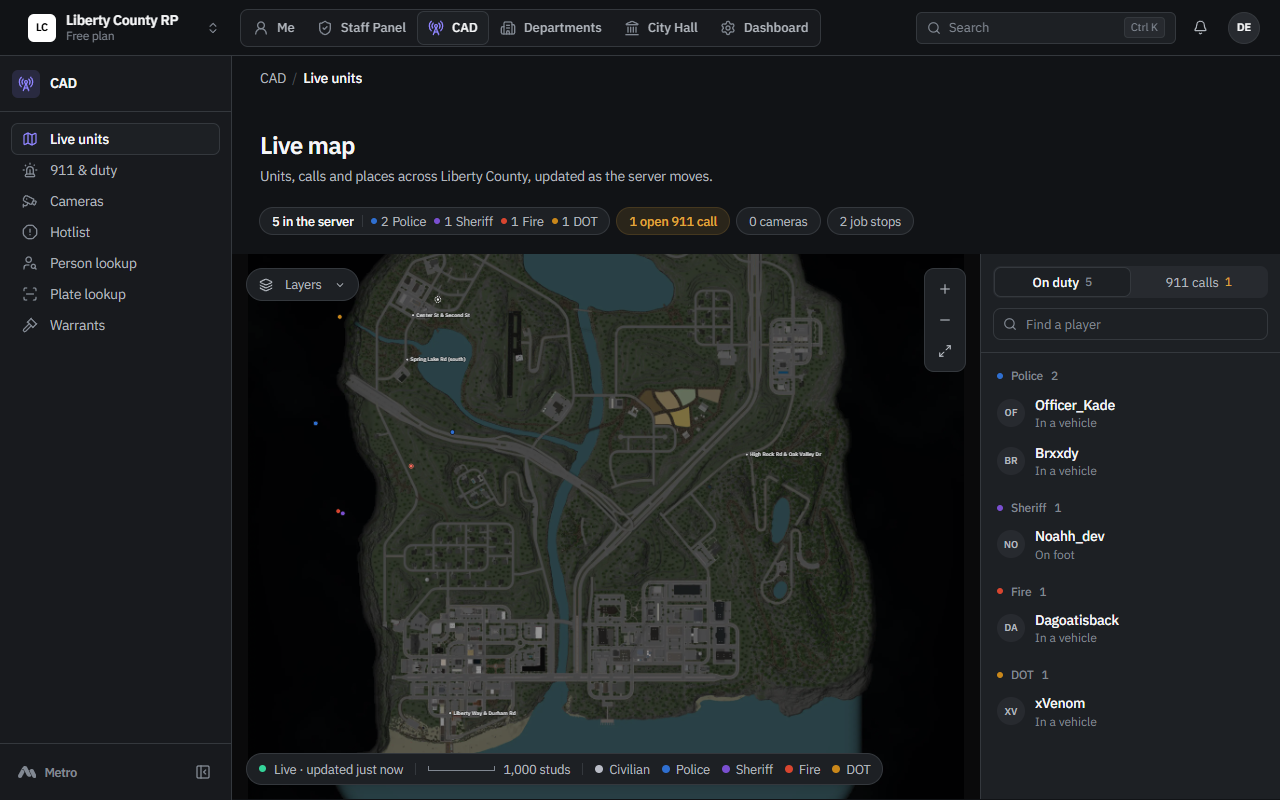Click the Find a player search field
This screenshot has width=1280, height=800.
pos(1130,324)
